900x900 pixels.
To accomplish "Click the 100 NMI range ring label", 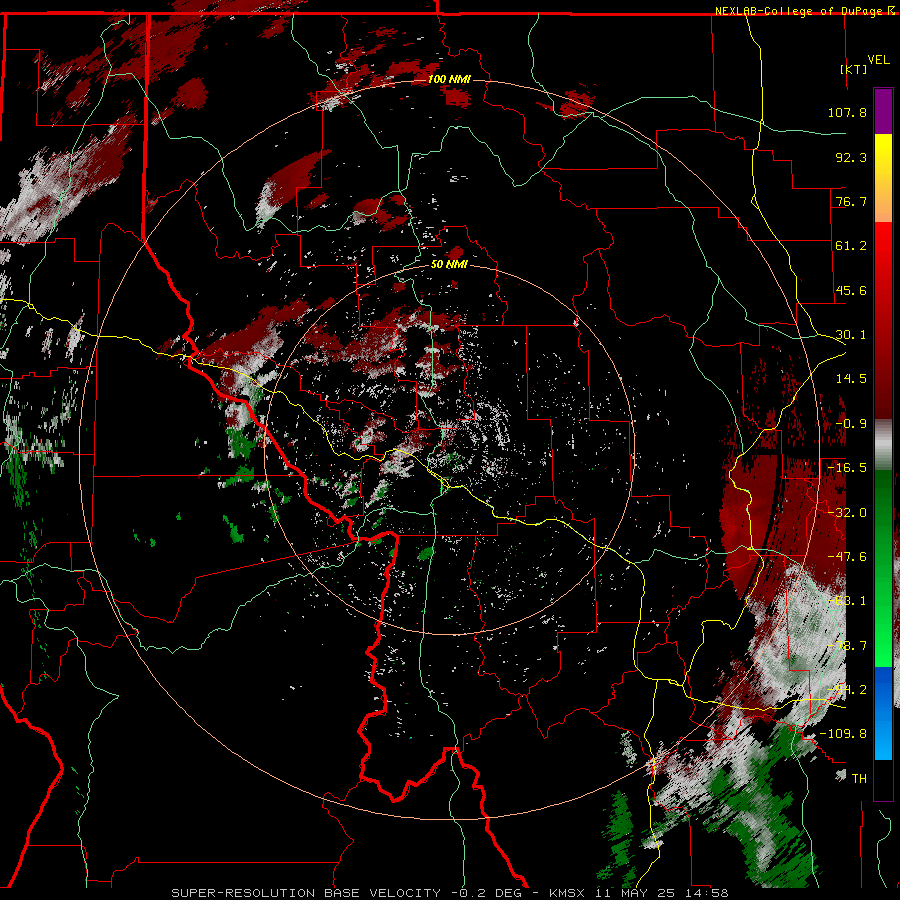I will click(449, 79).
